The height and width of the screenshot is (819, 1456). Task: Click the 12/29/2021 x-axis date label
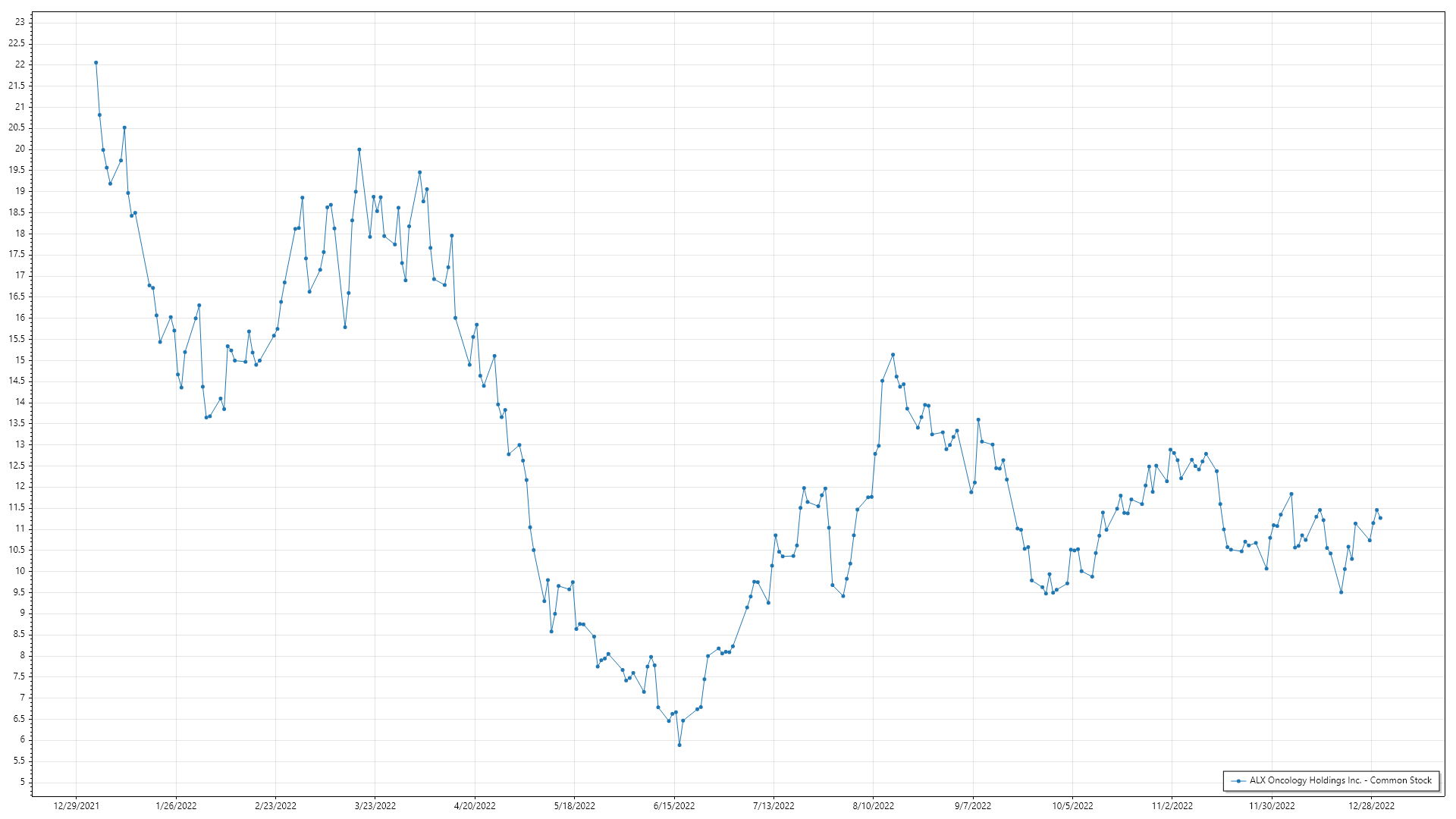click(x=77, y=806)
